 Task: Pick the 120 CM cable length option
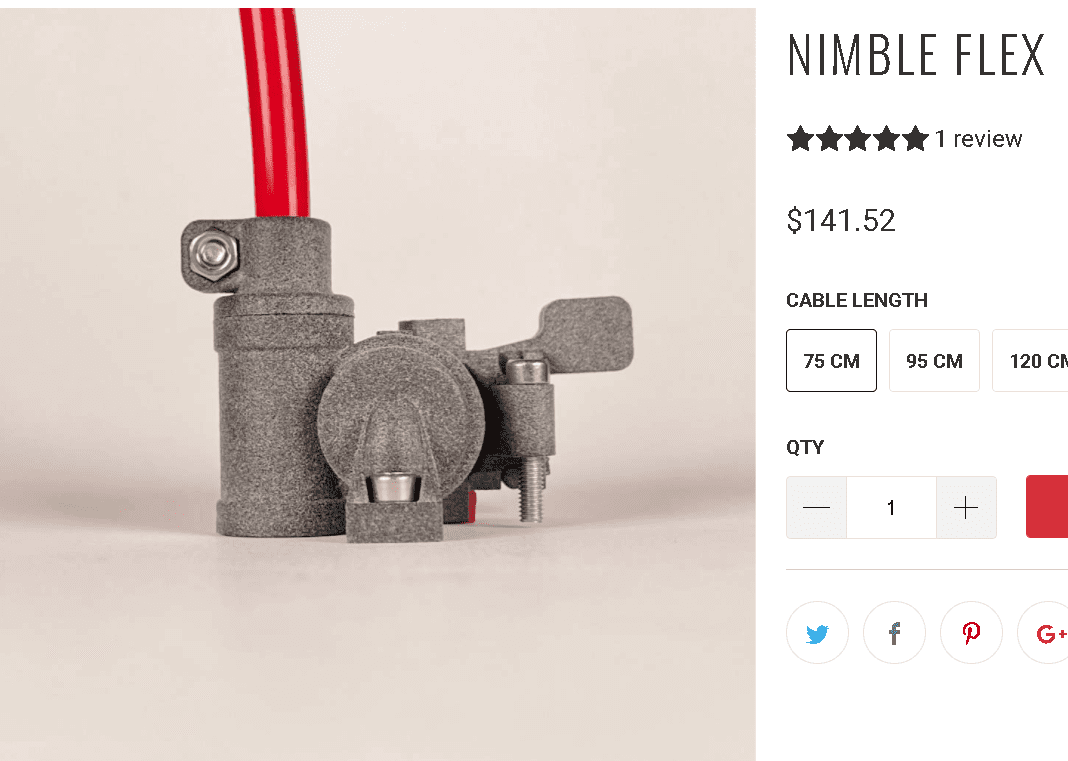tap(1031, 360)
